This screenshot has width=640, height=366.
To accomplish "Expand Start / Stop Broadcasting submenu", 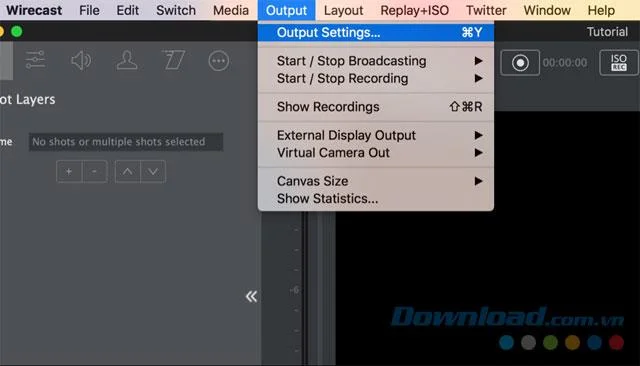I will click(x=376, y=61).
